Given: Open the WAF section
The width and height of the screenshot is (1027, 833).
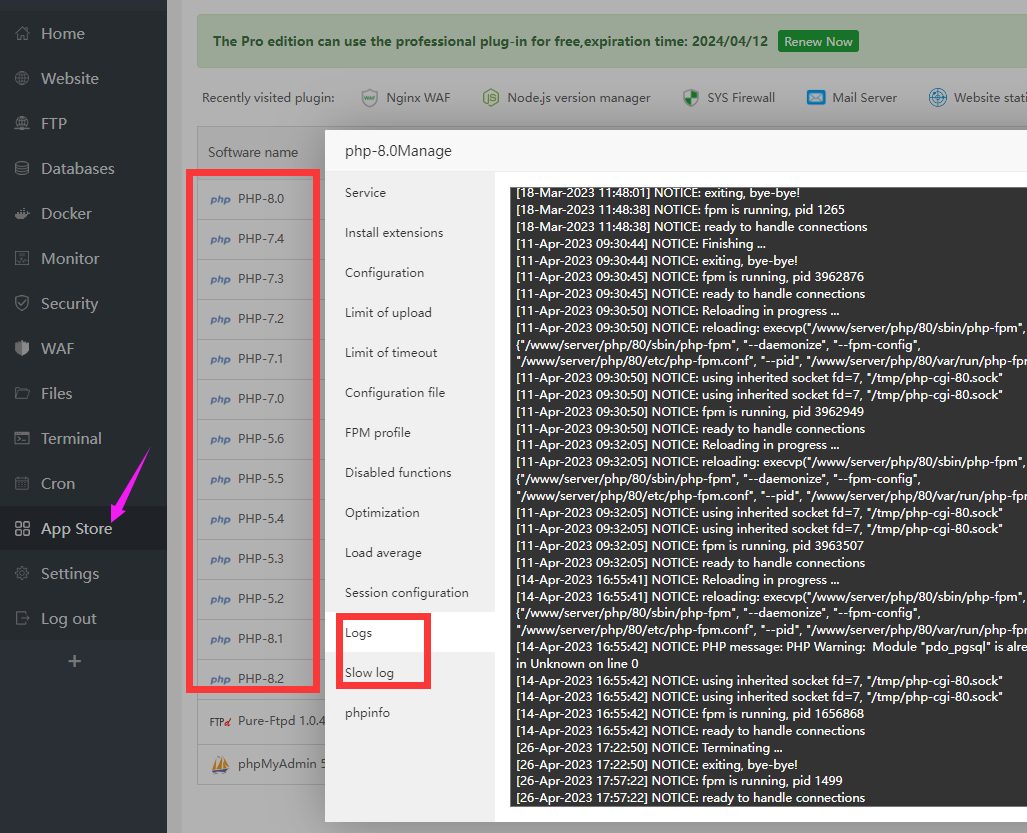Looking at the screenshot, I should tap(55, 348).
